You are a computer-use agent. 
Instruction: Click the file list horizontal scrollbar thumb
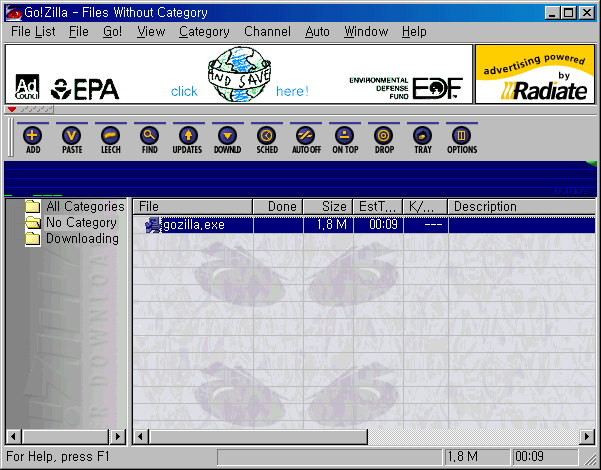point(258,436)
